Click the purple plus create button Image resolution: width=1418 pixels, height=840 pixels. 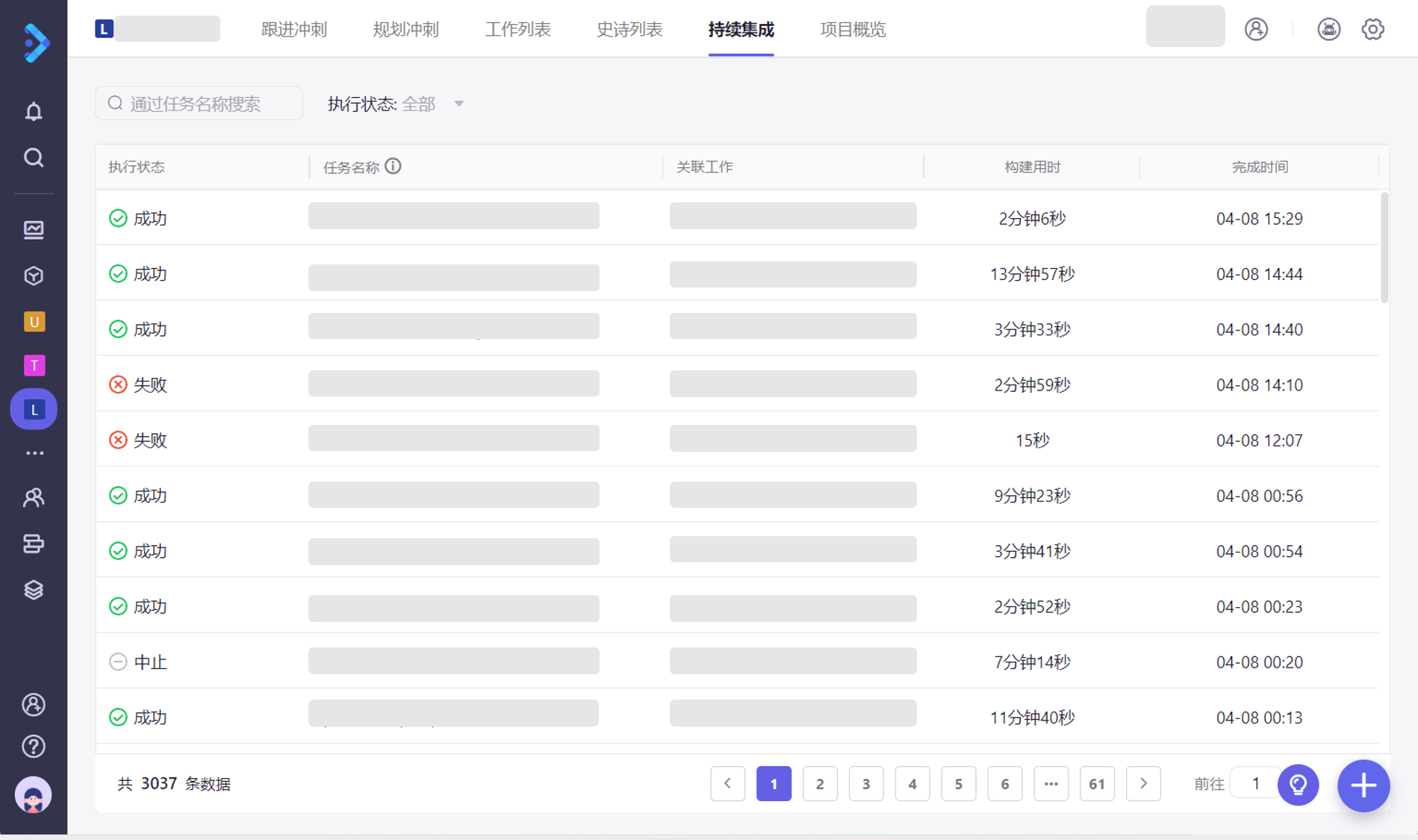(x=1363, y=785)
